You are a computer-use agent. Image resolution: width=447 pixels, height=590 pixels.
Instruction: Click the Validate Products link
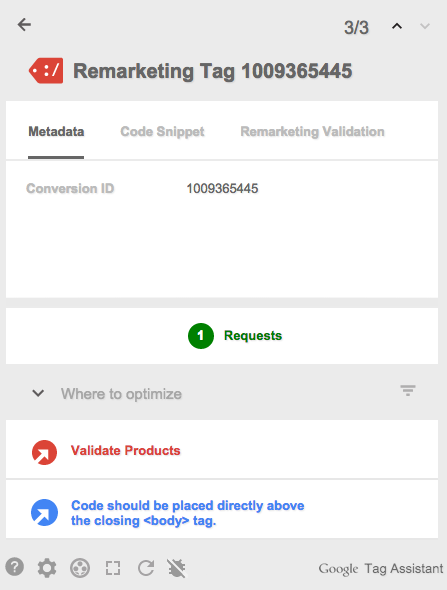click(x=126, y=450)
